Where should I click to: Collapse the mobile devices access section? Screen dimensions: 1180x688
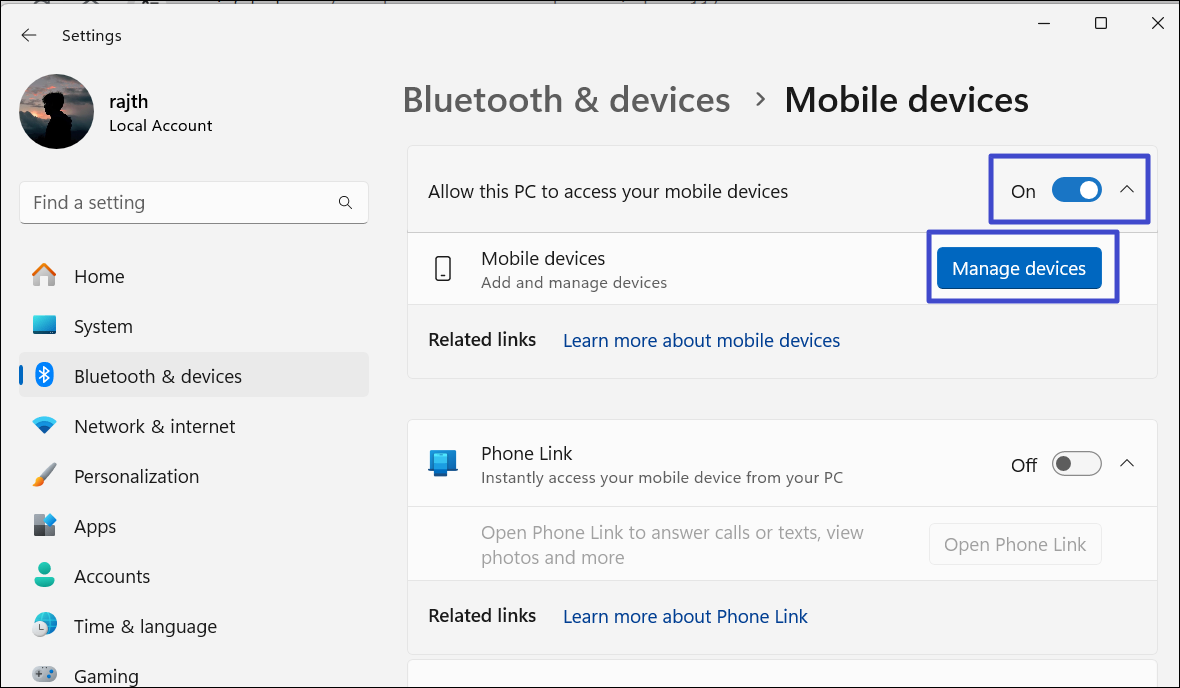[1127, 190]
